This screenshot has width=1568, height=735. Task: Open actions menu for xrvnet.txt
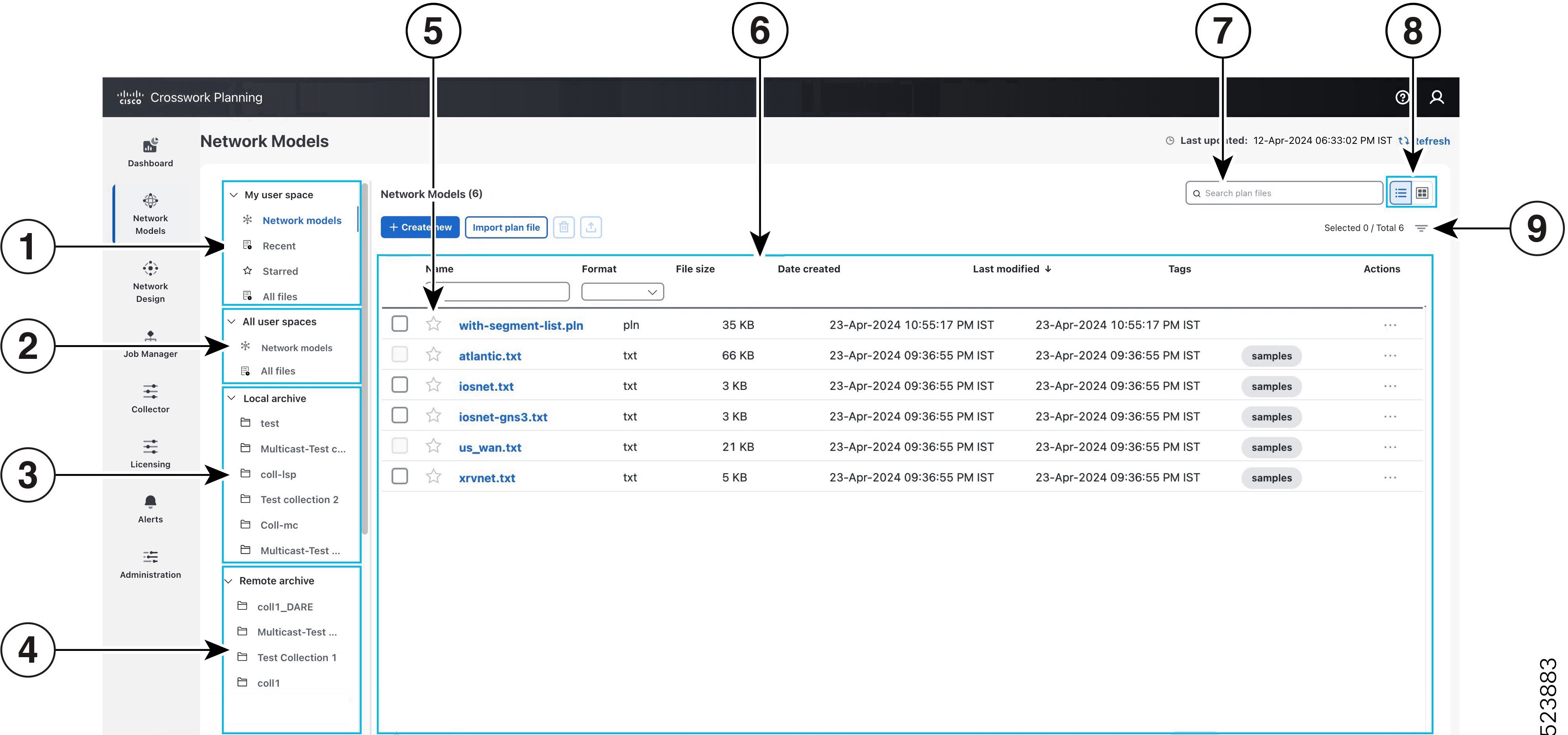pyautogui.click(x=1390, y=478)
